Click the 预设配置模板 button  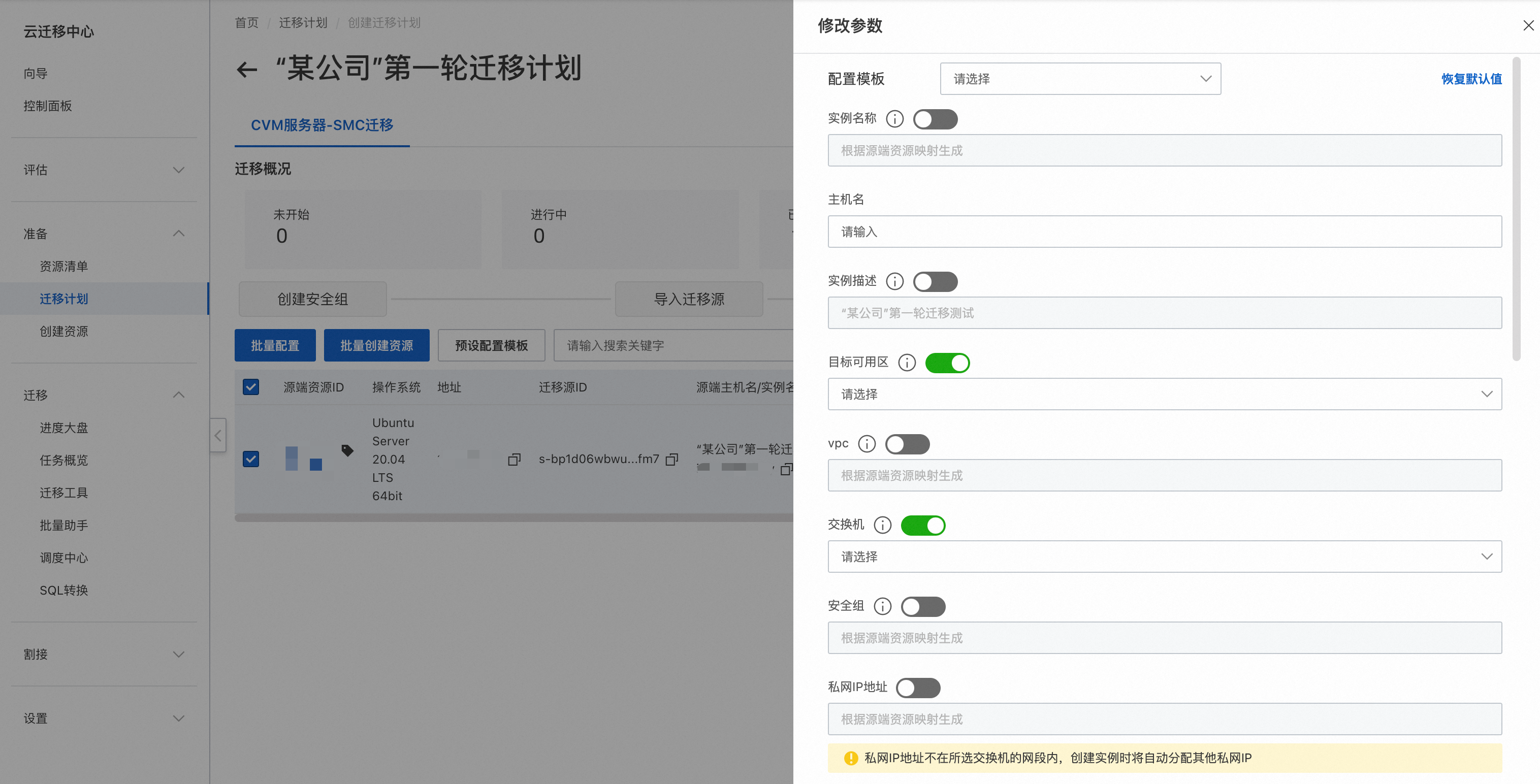point(492,345)
